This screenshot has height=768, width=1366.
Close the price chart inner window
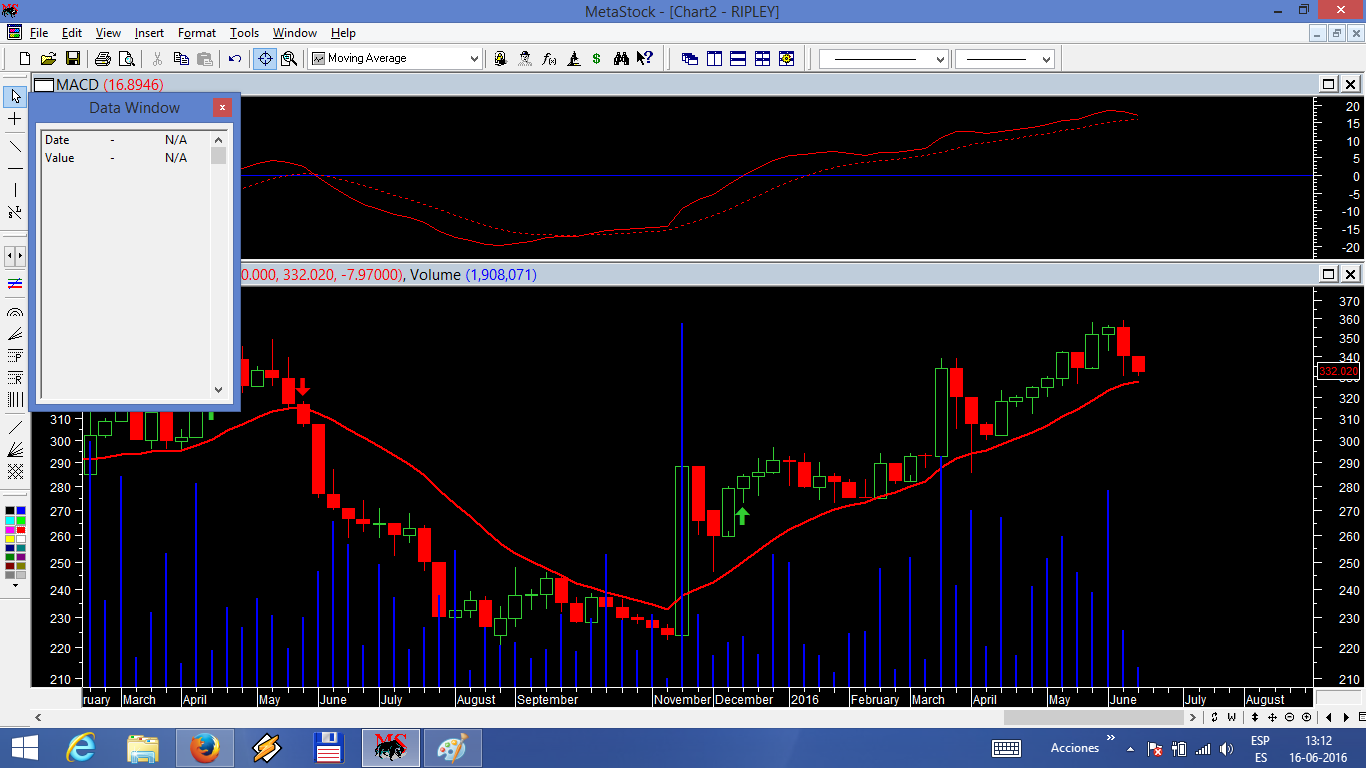[1350, 274]
